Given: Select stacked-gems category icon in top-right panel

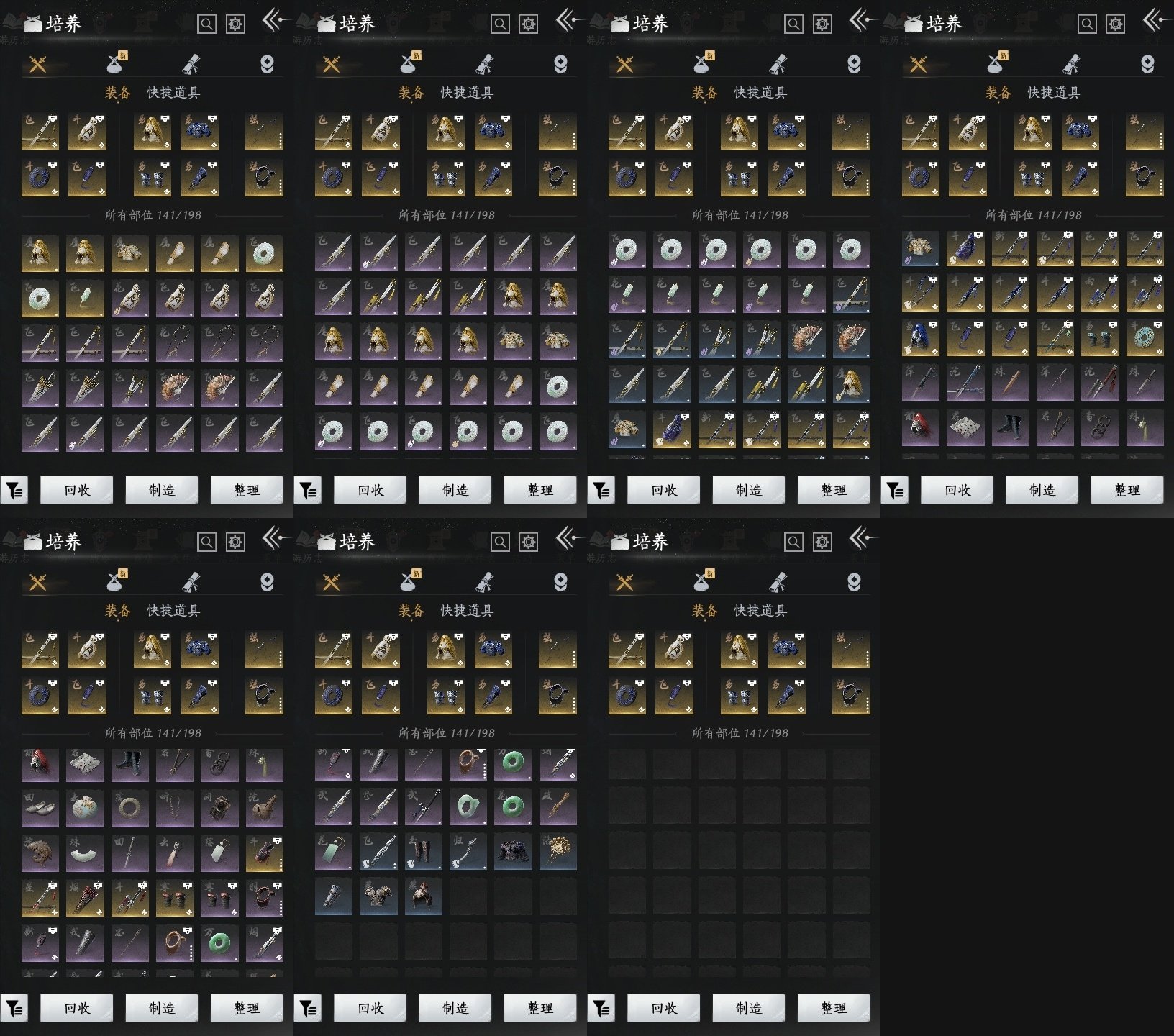Looking at the screenshot, I should point(1147,65).
